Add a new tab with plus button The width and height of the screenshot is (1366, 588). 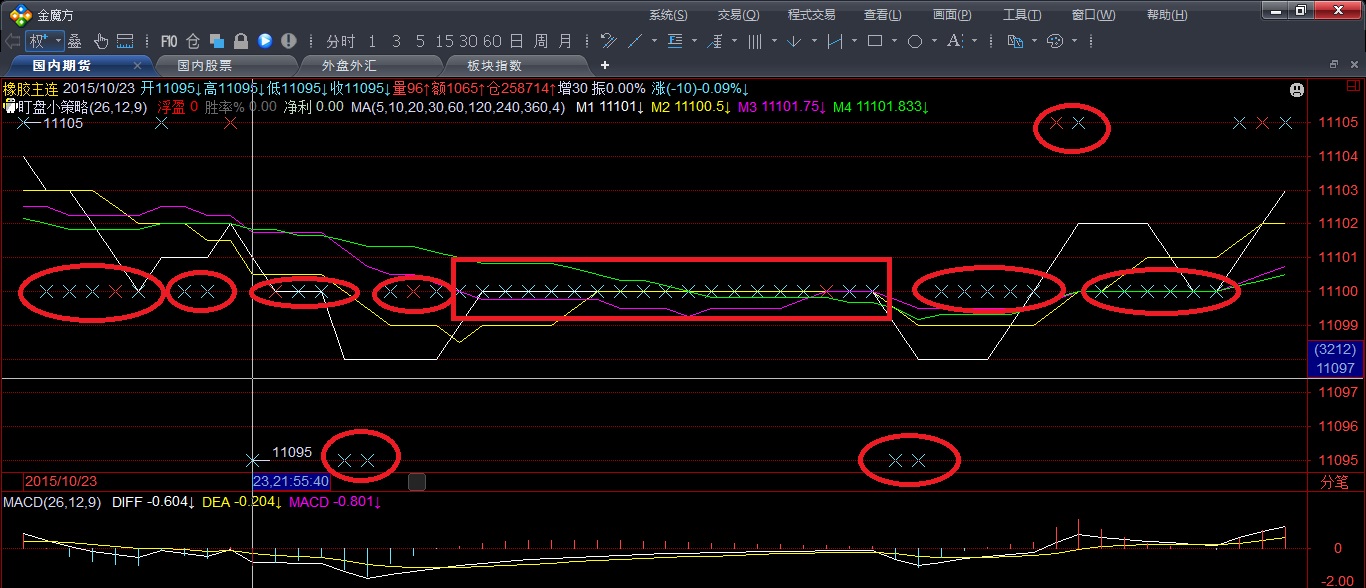604,65
